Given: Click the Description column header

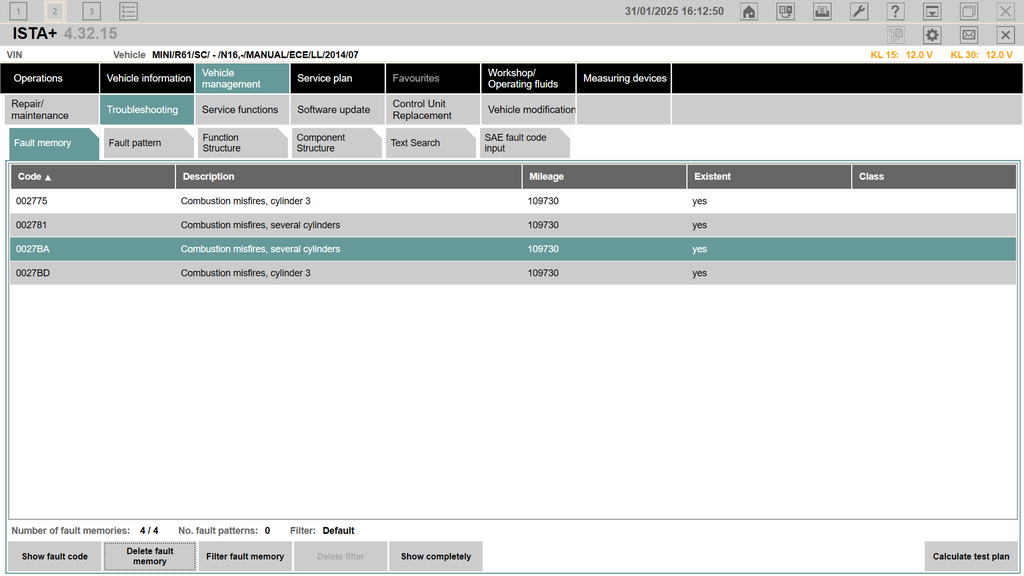Looking at the screenshot, I should [347, 176].
